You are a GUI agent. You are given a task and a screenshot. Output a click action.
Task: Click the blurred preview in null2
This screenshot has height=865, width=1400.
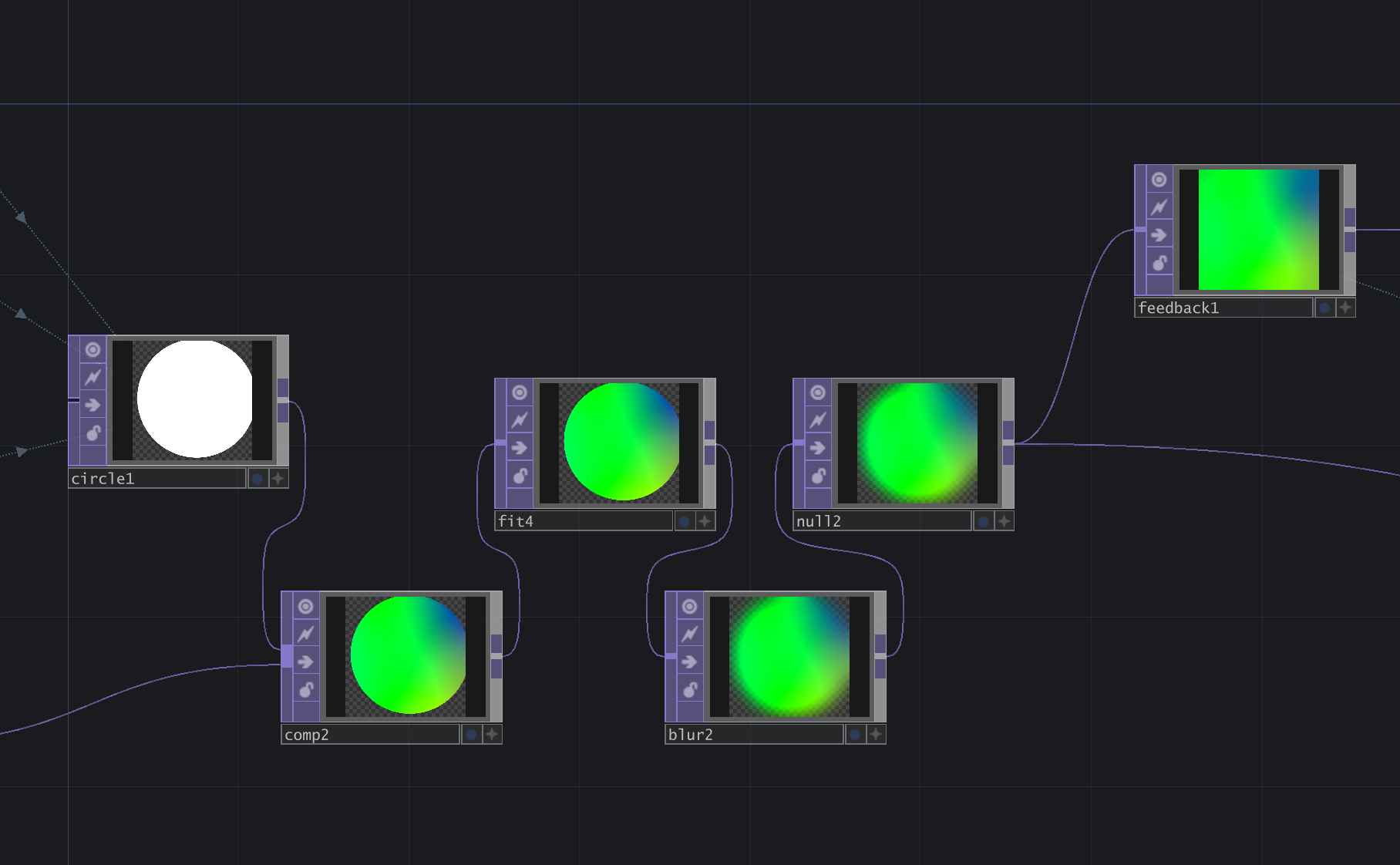(x=917, y=443)
